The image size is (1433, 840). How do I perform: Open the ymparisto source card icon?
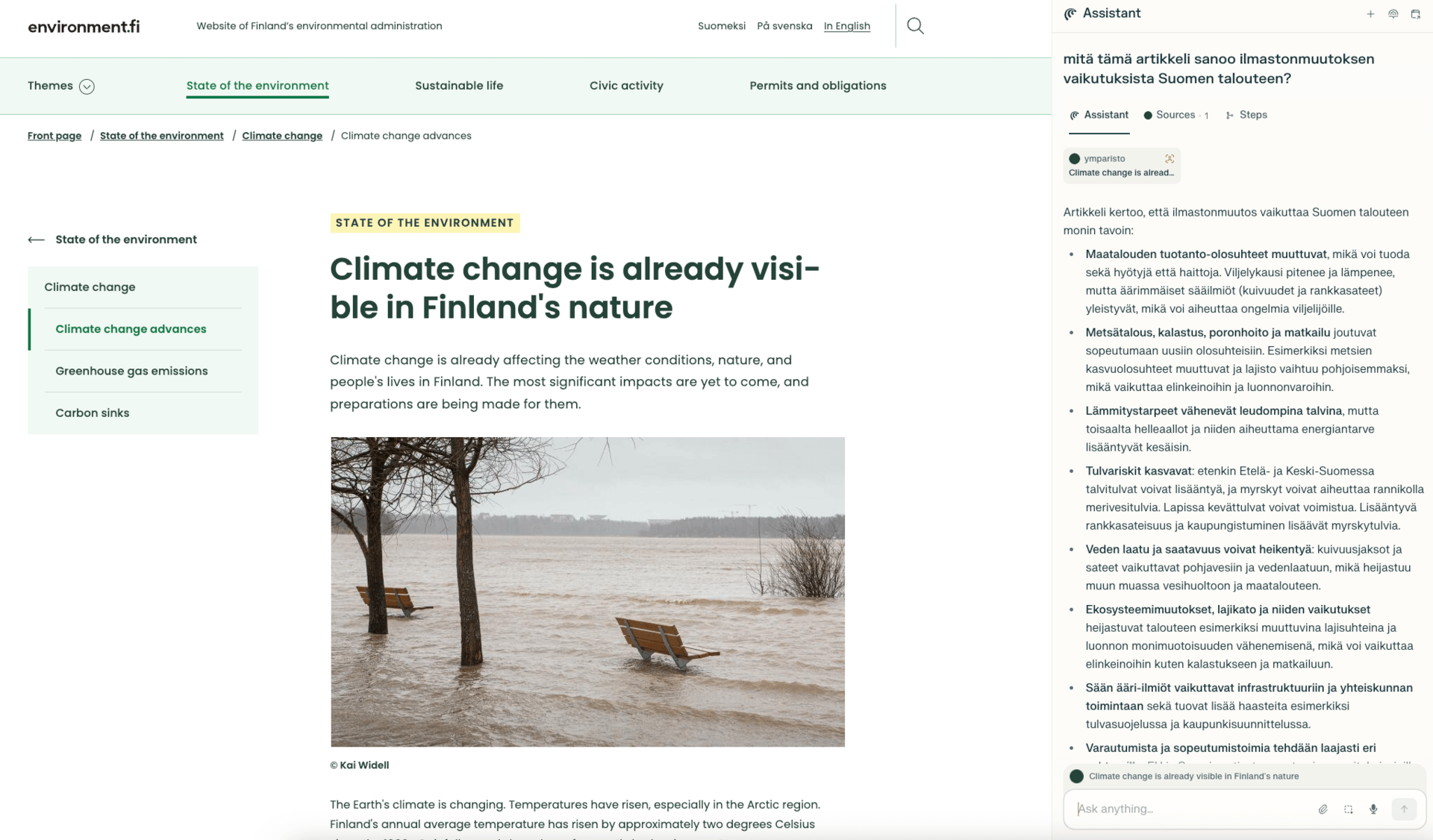click(x=1170, y=159)
